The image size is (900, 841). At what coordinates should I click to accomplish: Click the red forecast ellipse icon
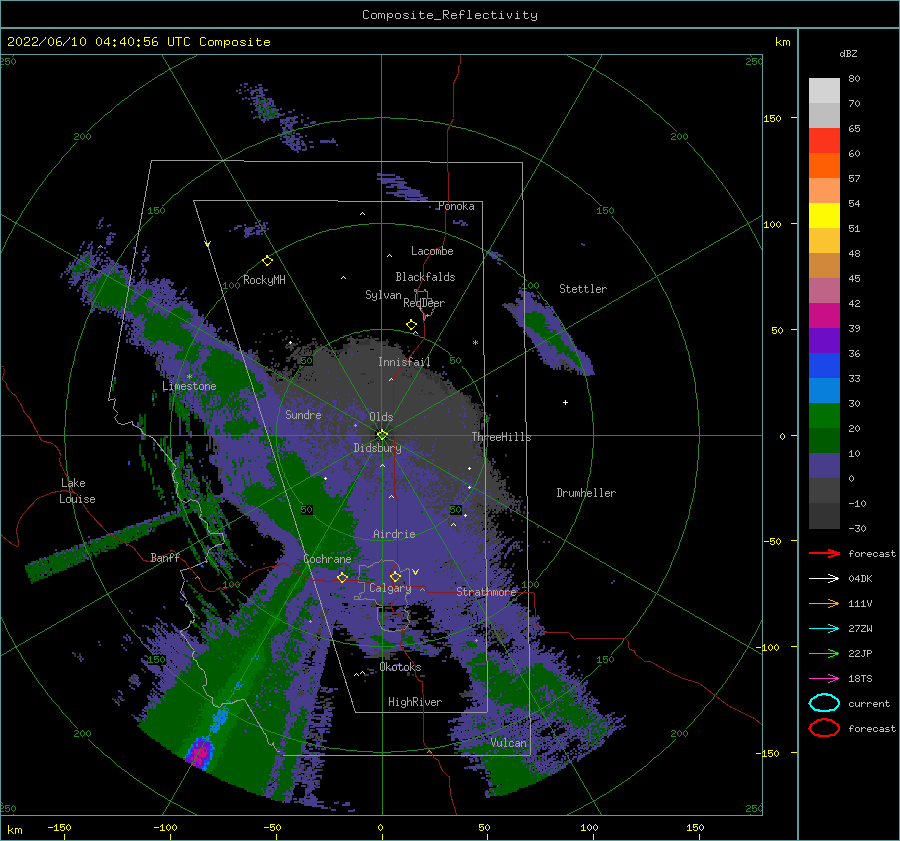click(824, 728)
